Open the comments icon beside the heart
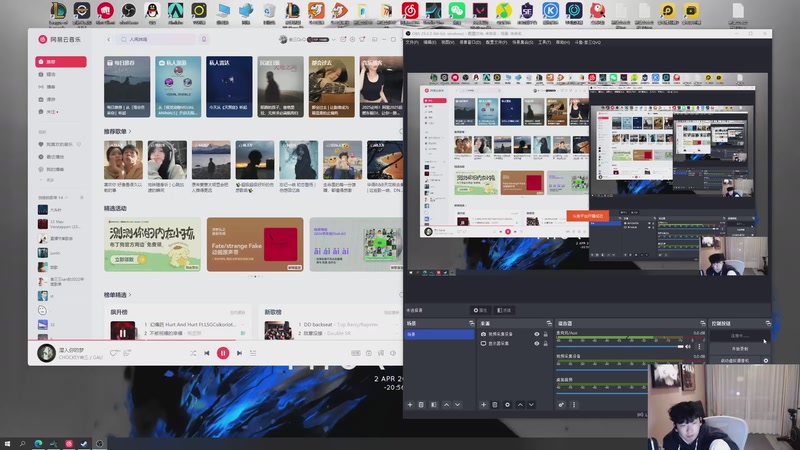The image size is (800, 450). click(127, 353)
